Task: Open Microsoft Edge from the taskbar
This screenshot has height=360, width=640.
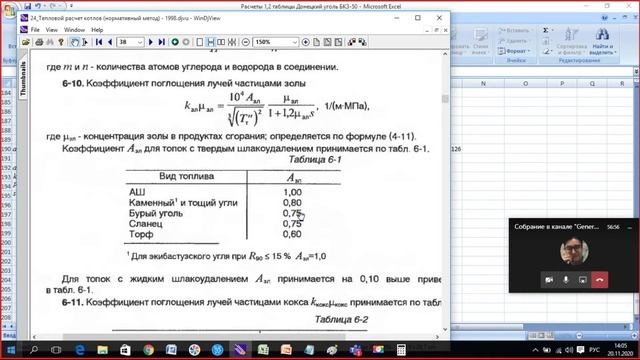Action: click(x=79, y=350)
